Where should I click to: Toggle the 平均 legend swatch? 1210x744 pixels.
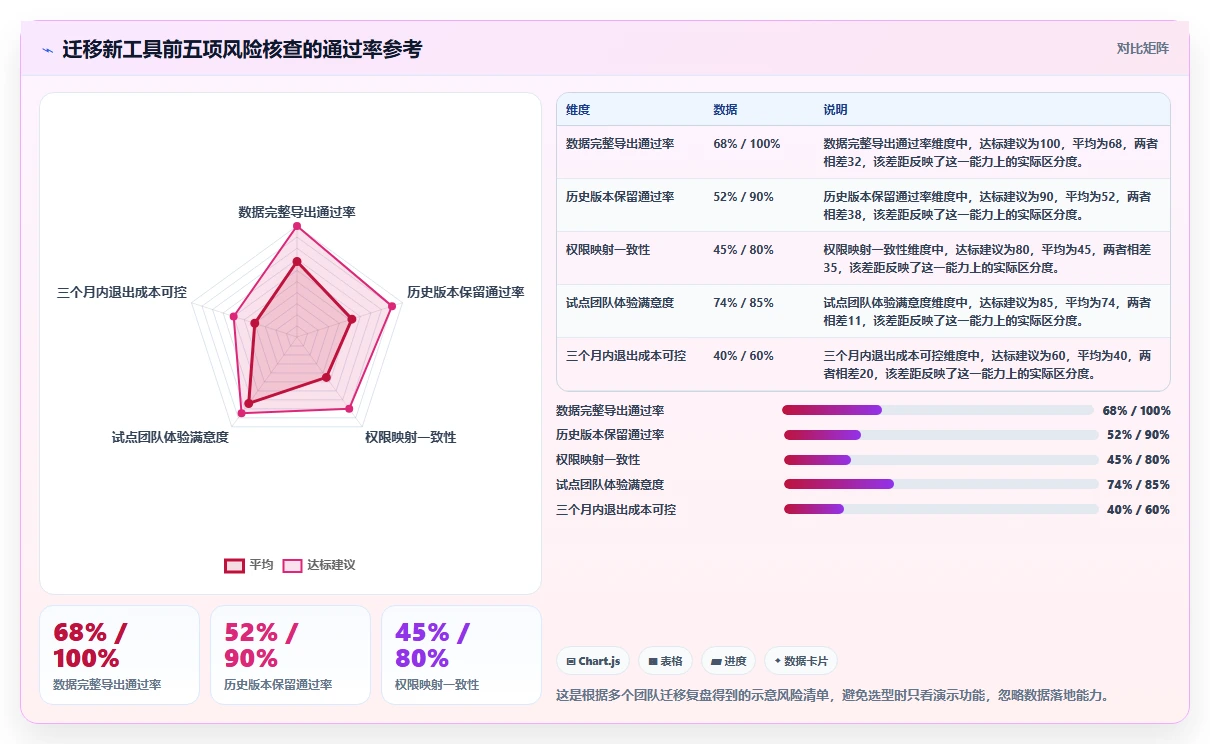click(x=234, y=565)
